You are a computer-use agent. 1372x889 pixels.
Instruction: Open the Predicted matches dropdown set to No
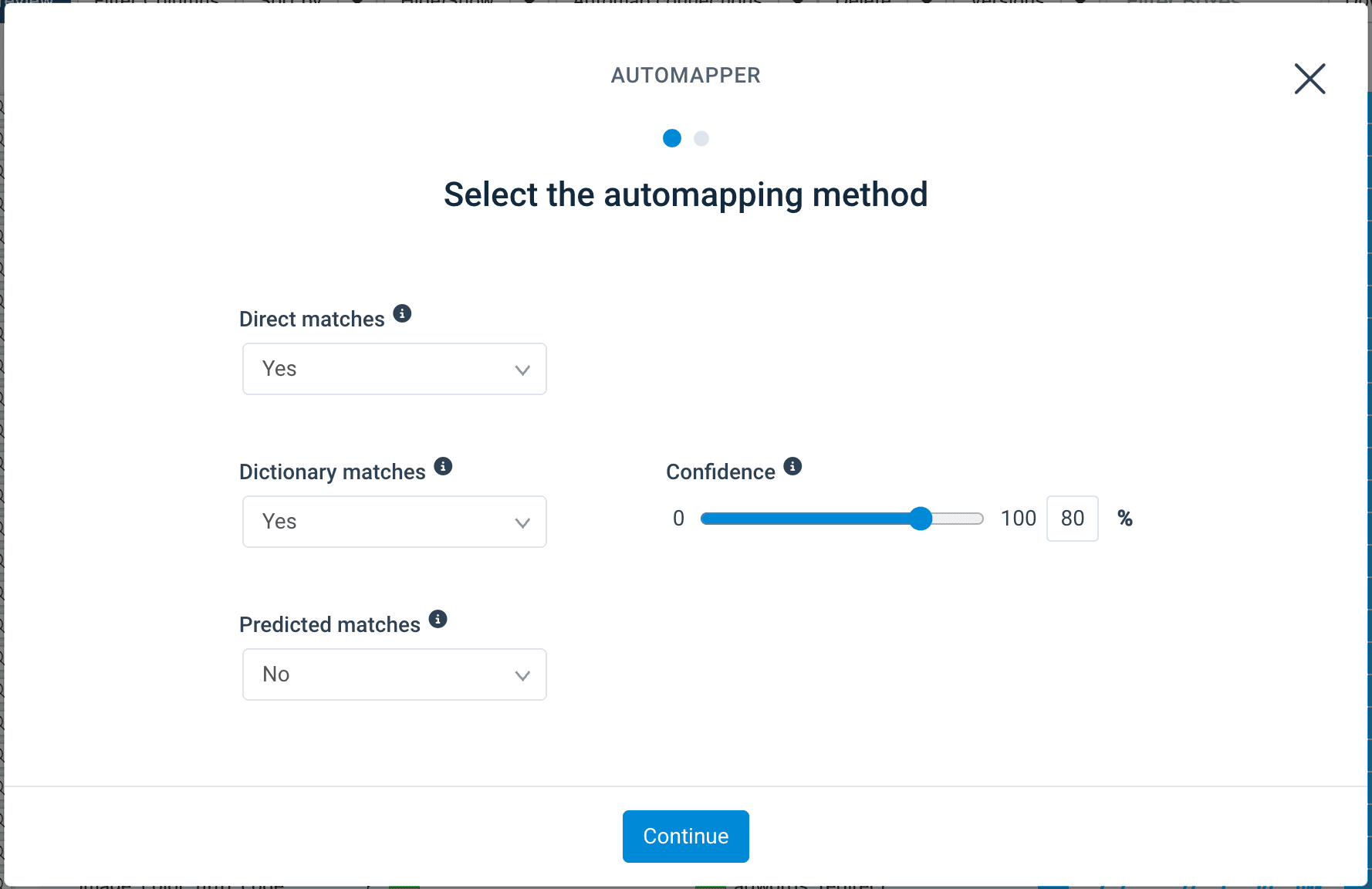tap(394, 674)
